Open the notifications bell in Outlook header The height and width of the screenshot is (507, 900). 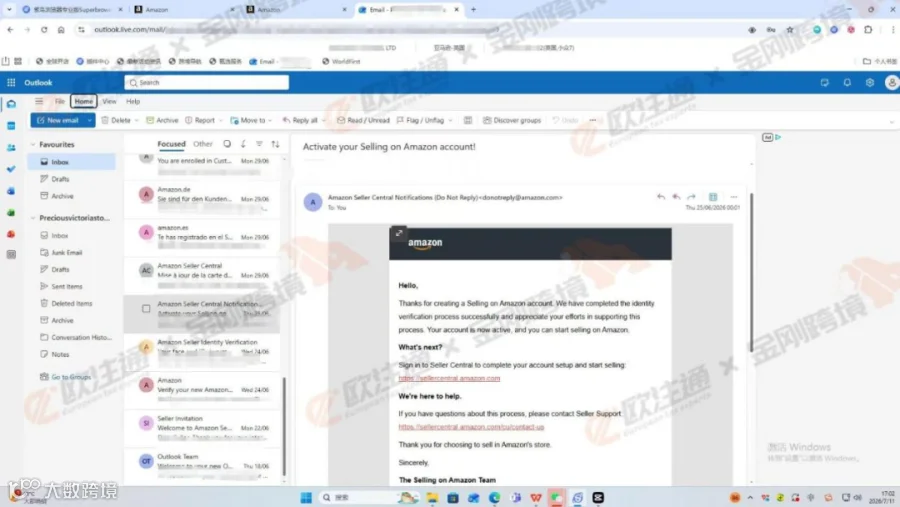(x=847, y=83)
